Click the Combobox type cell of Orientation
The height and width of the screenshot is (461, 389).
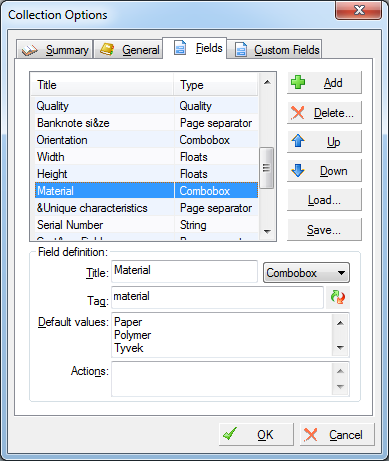click(216, 140)
